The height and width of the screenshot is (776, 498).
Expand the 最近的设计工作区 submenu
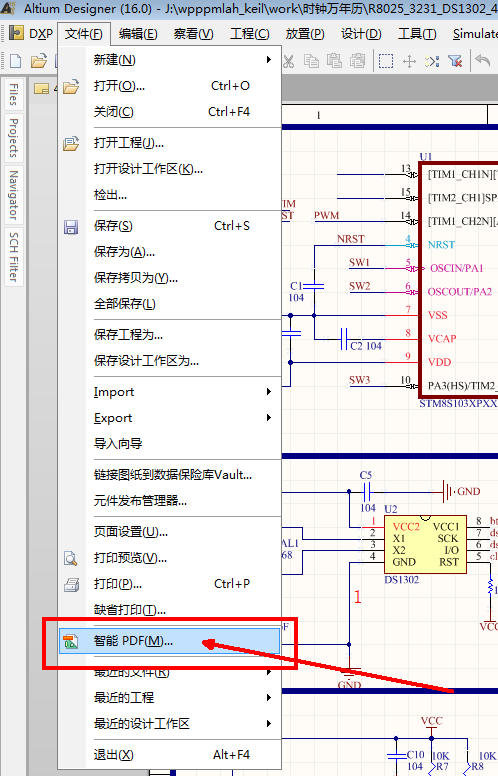(269, 723)
